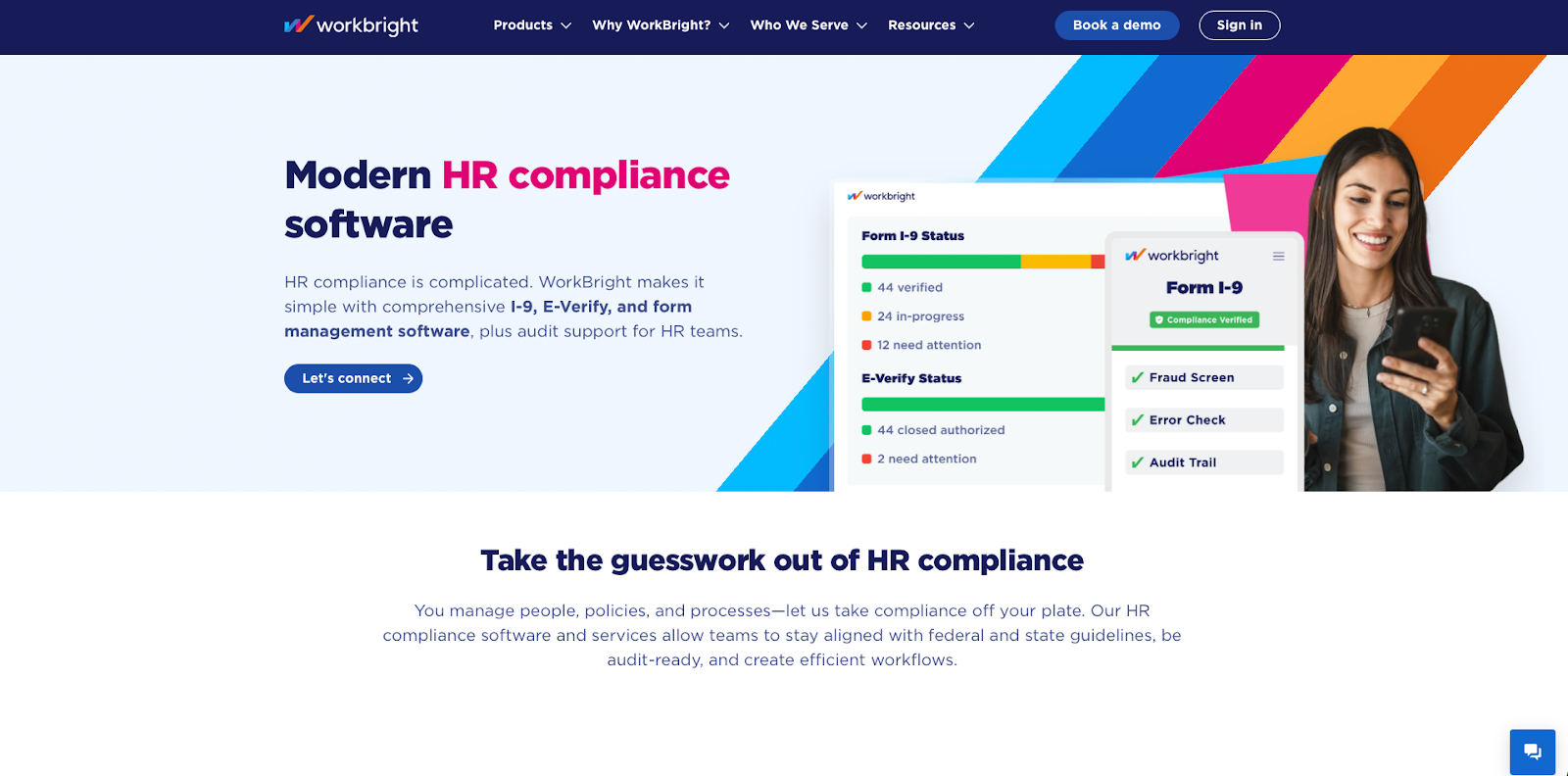Click the Error Check row

(1204, 420)
